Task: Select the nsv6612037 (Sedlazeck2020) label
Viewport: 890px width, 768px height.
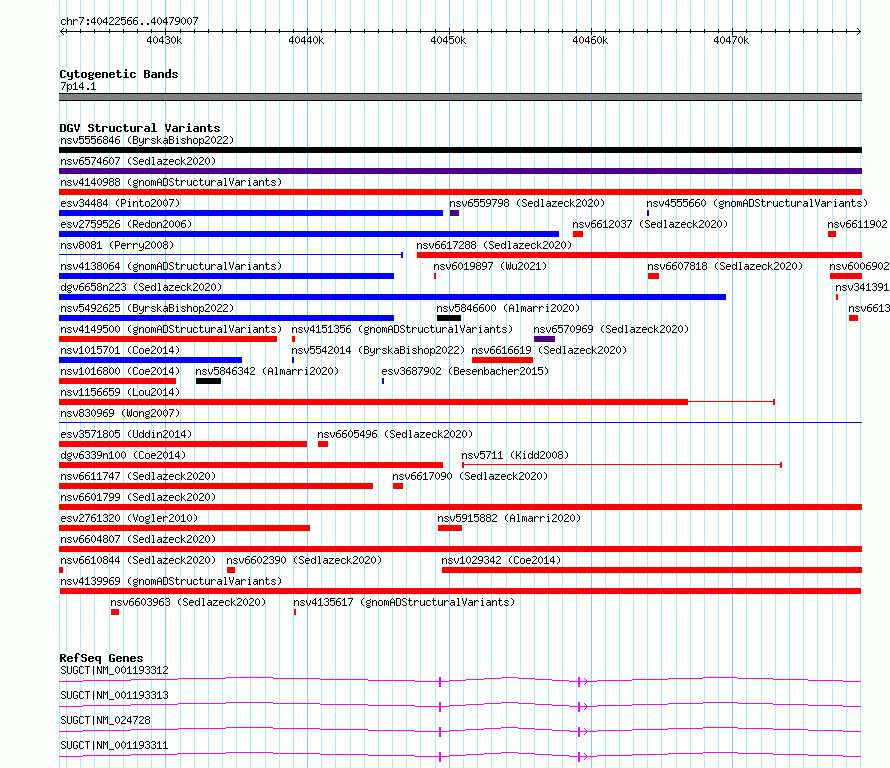Action: (650, 224)
